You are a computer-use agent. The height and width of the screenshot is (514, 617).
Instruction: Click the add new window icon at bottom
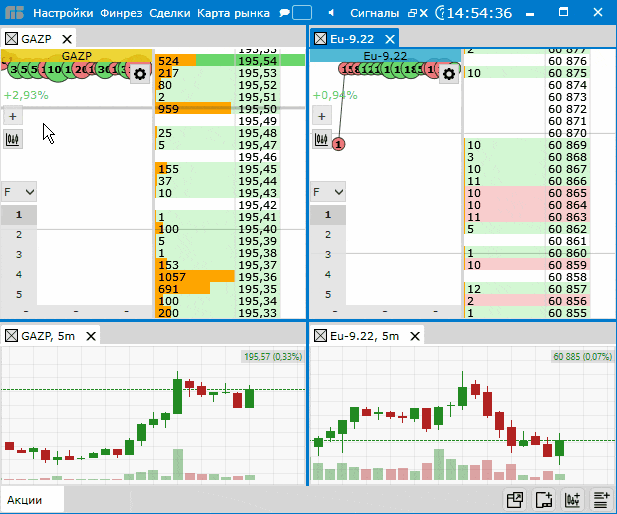(544, 499)
